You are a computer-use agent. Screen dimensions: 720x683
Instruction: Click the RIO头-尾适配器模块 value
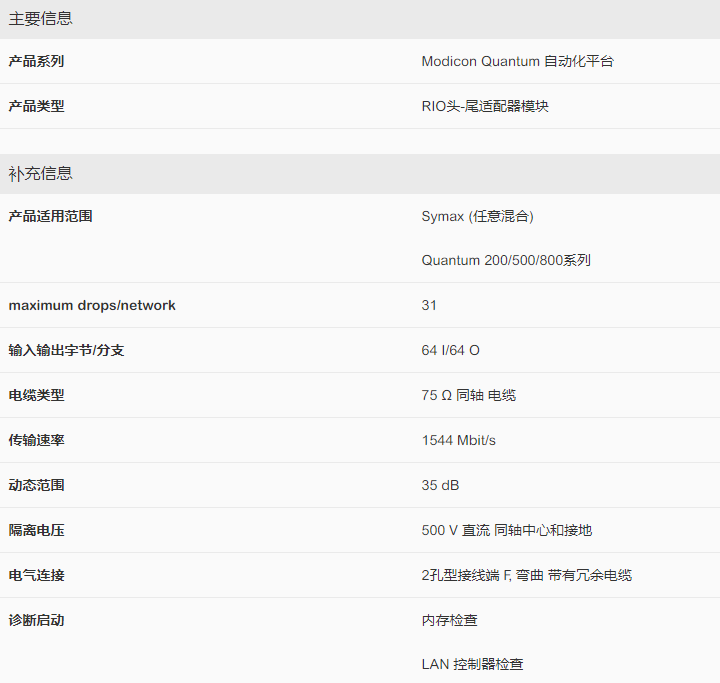pyautogui.click(x=485, y=106)
